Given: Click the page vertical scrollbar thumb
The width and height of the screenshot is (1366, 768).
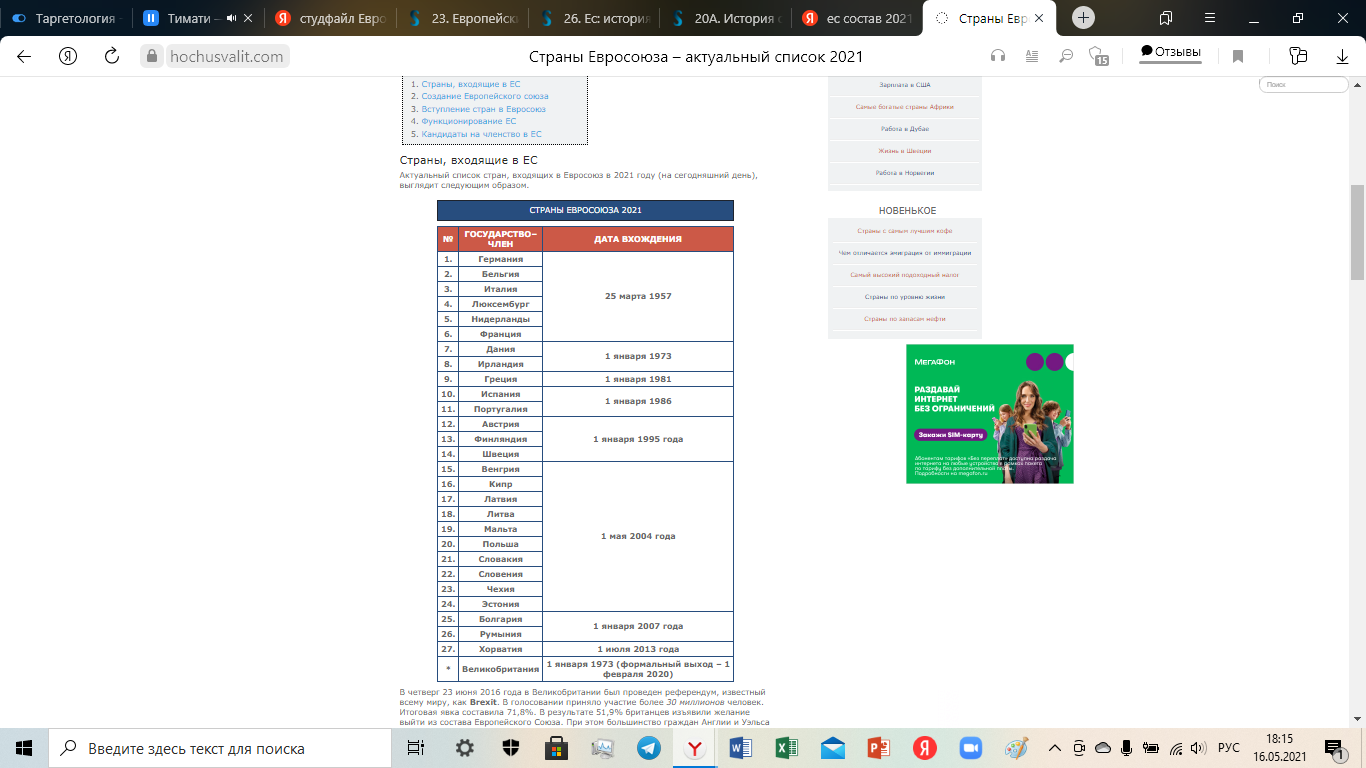Looking at the screenshot, I should coord(1357,230).
